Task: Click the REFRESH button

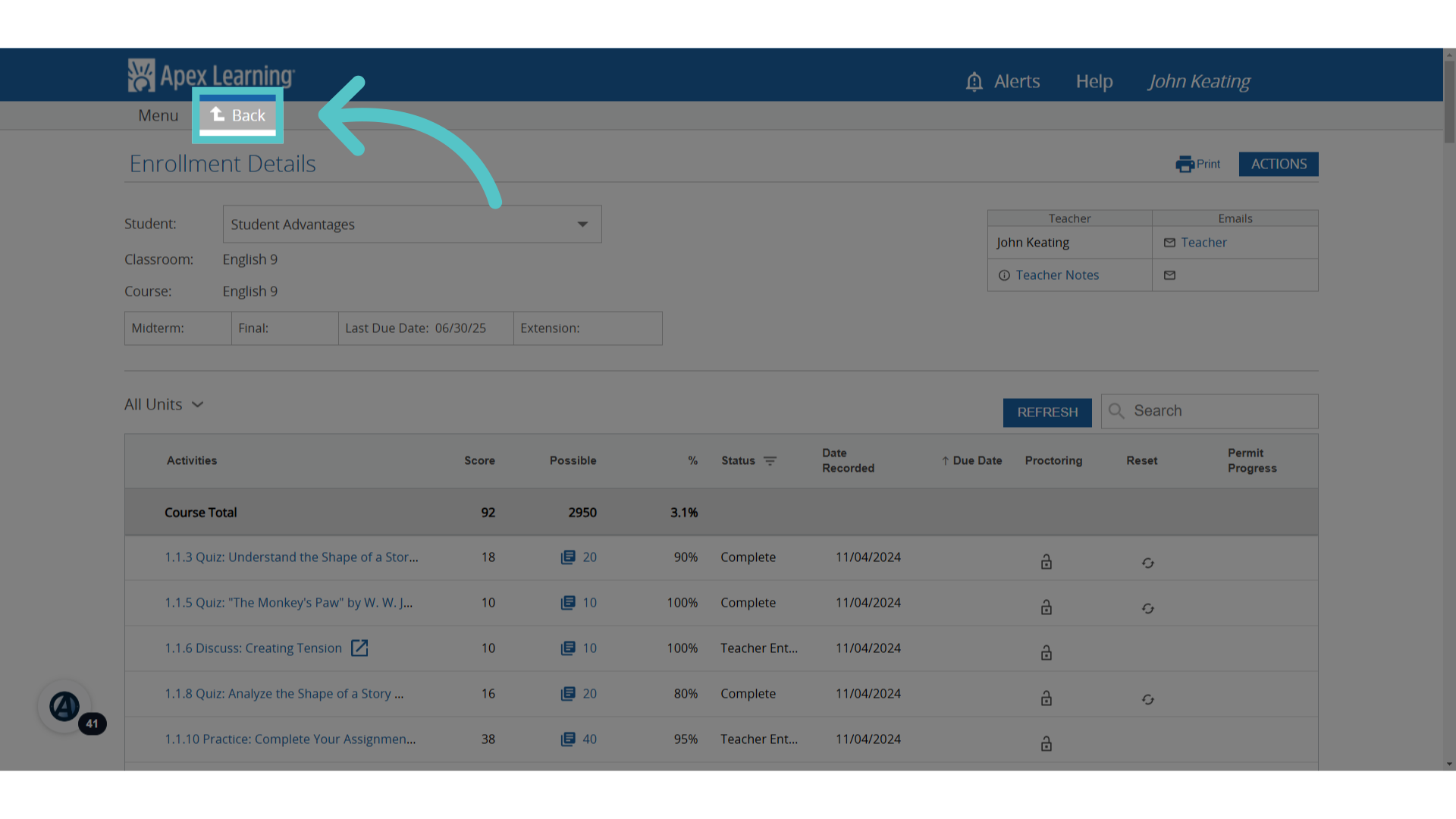Action: pos(1047,413)
